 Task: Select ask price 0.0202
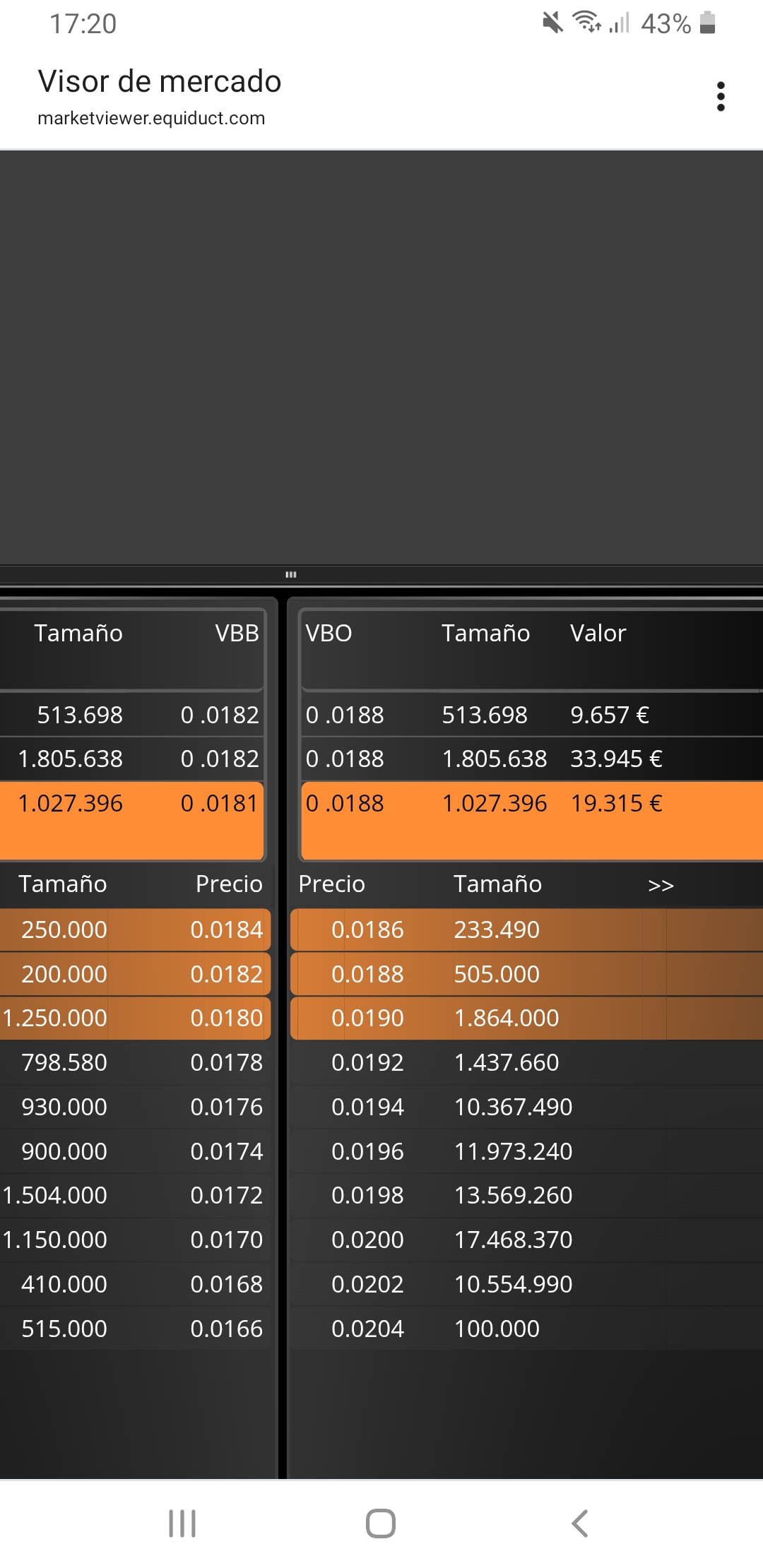[x=367, y=1284]
